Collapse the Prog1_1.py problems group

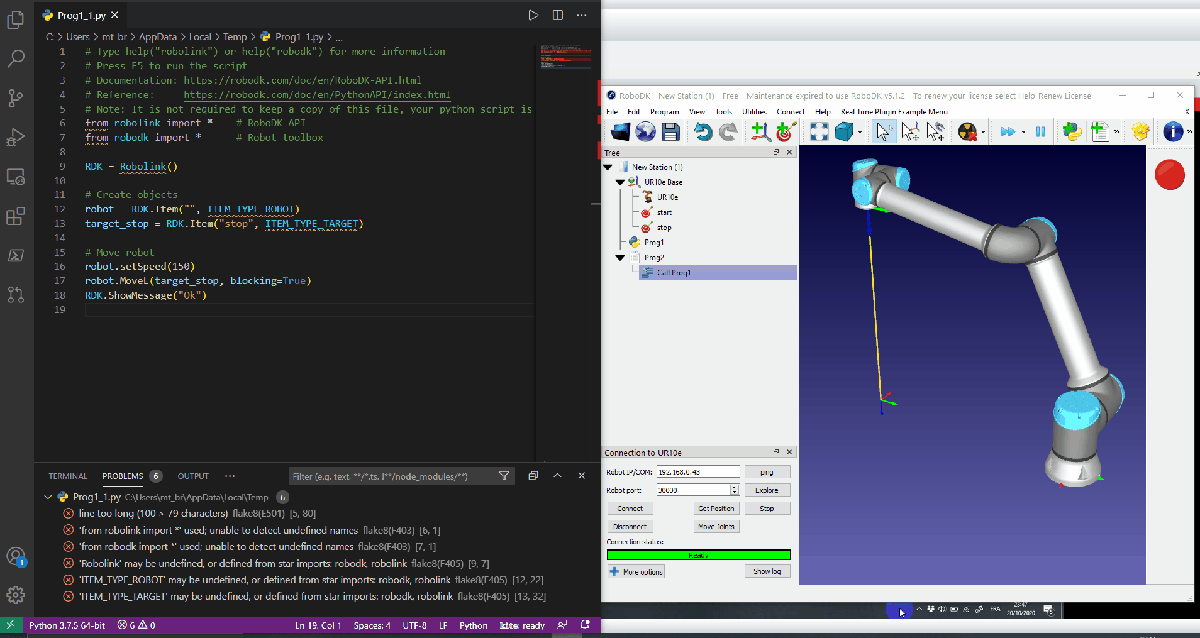pyautogui.click(x=48, y=497)
